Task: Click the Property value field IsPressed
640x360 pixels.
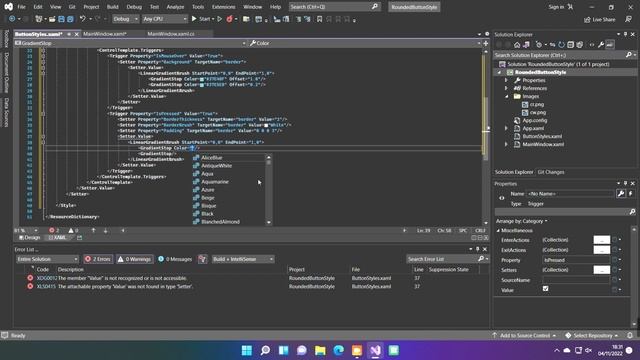Action: [577, 260]
